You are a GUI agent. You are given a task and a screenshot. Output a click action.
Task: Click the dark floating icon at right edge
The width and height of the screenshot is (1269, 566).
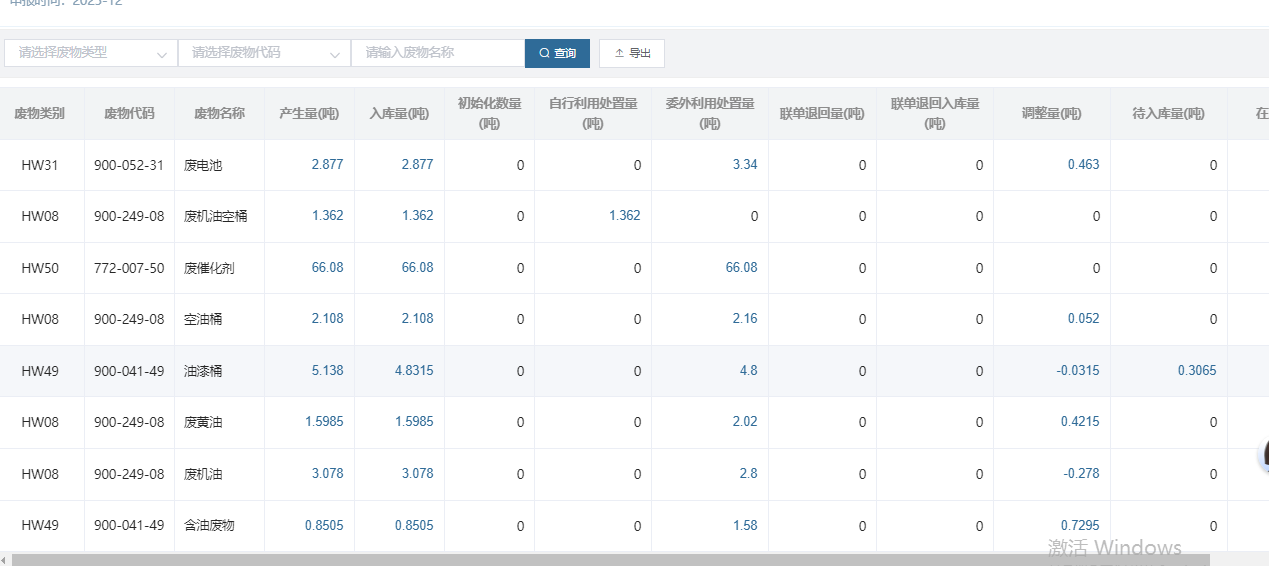click(1263, 455)
